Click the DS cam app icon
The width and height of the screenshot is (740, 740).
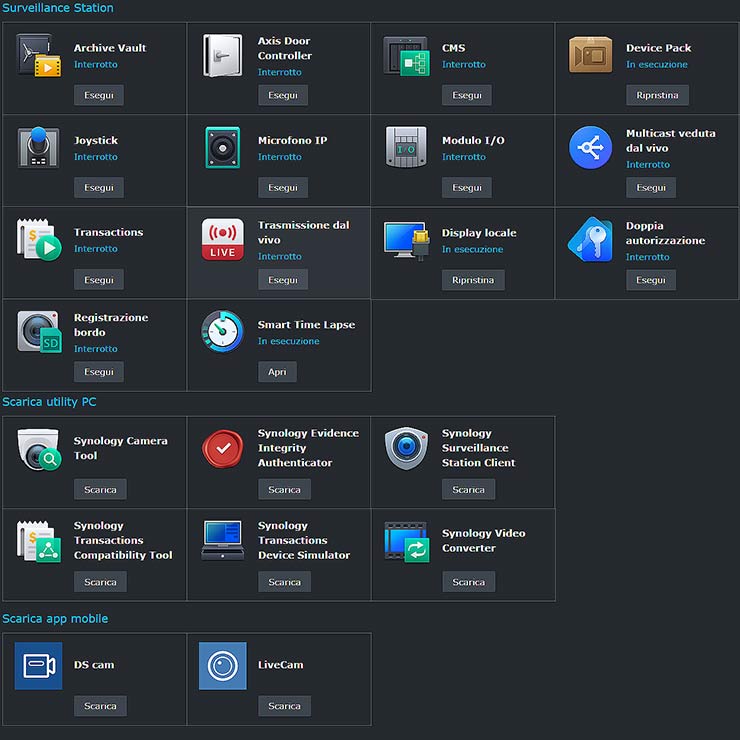[x=38, y=665]
